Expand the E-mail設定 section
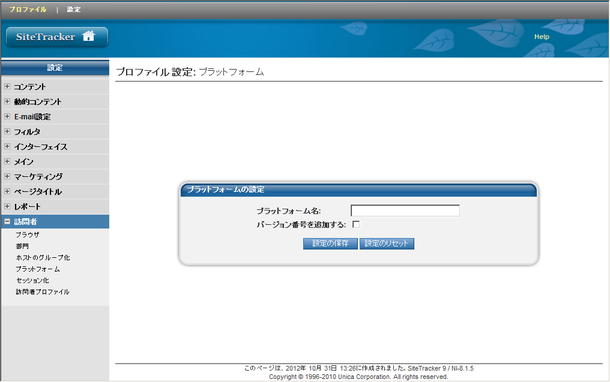The width and height of the screenshot is (610, 382). click(7, 116)
